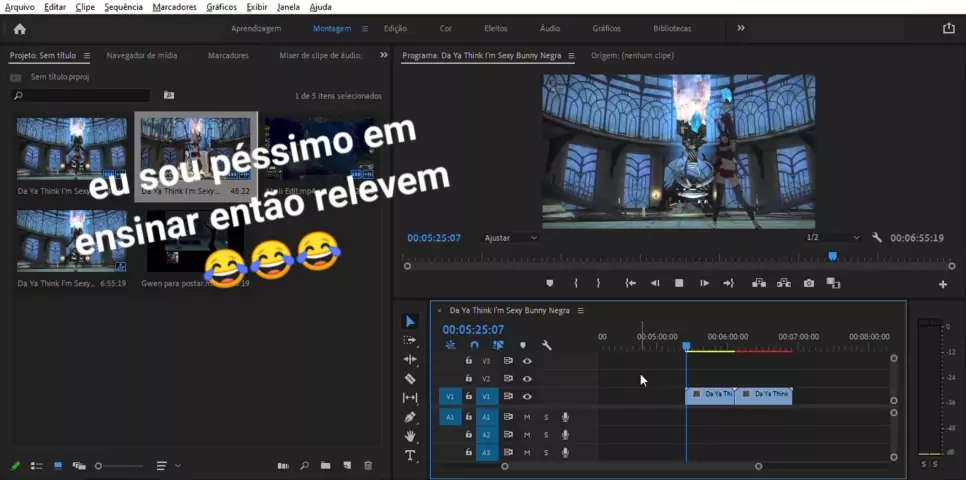Open the Navegador de mídia tab

coord(142,55)
